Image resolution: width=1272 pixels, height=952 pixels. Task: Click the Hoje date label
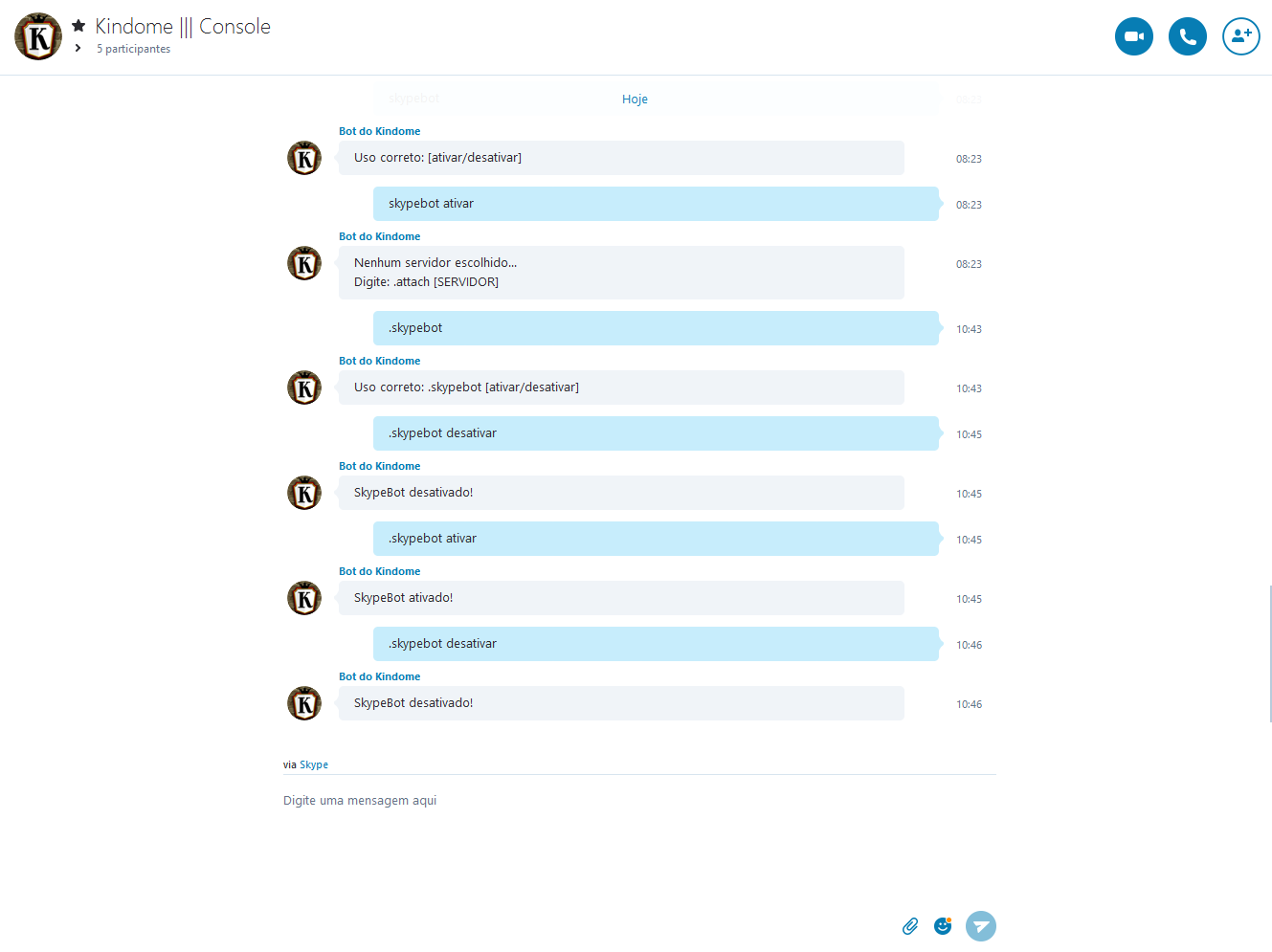point(635,100)
